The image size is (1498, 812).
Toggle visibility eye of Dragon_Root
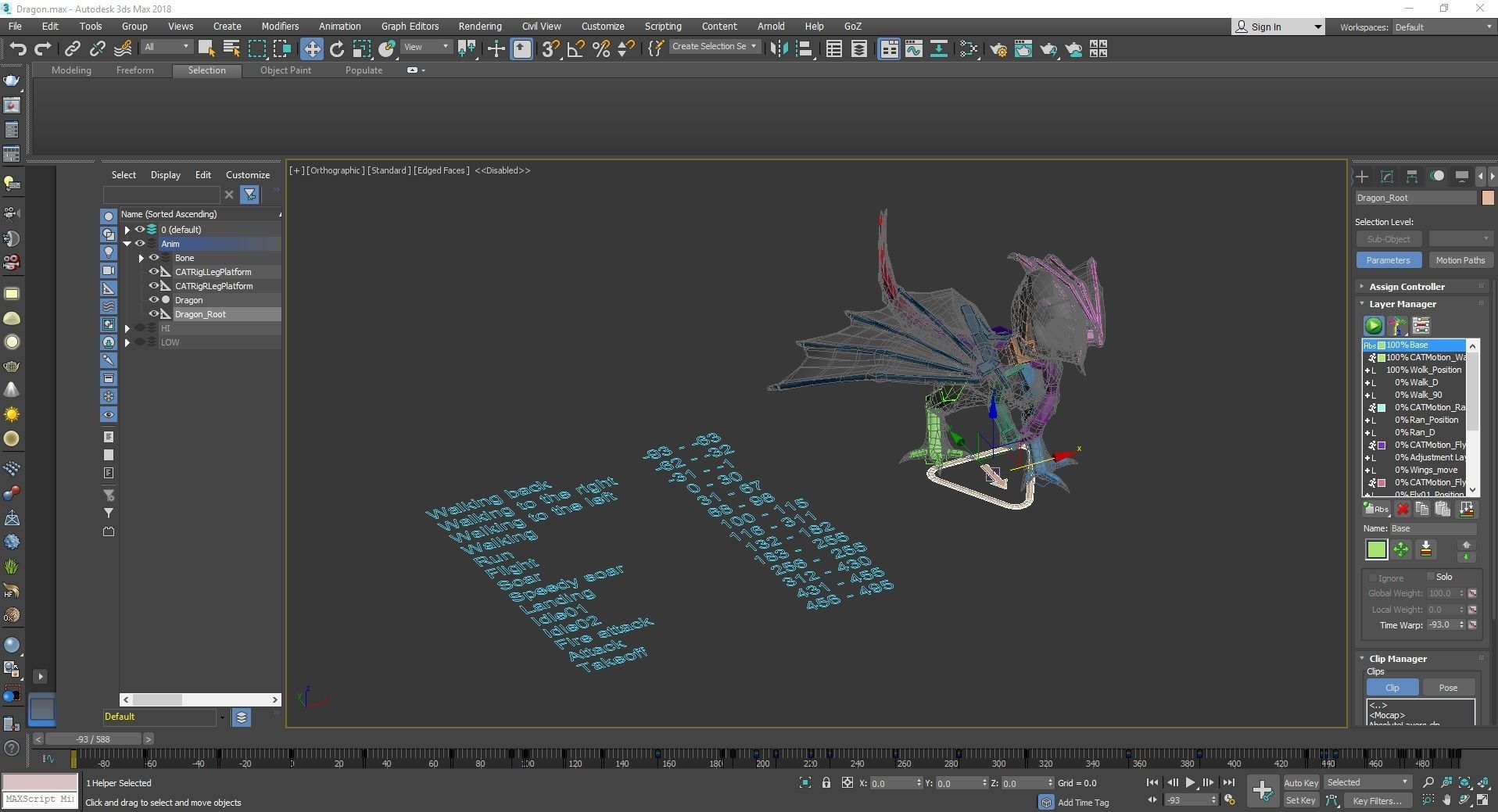(154, 314)
